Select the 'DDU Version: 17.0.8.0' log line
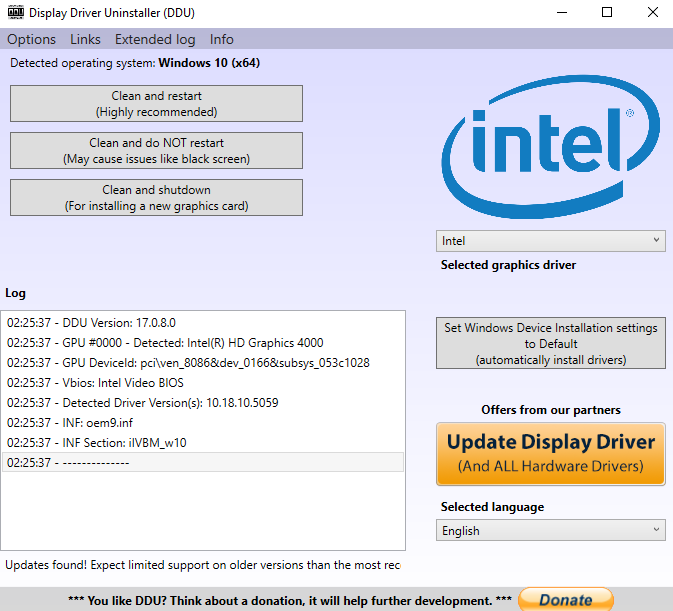 point(203,323)
